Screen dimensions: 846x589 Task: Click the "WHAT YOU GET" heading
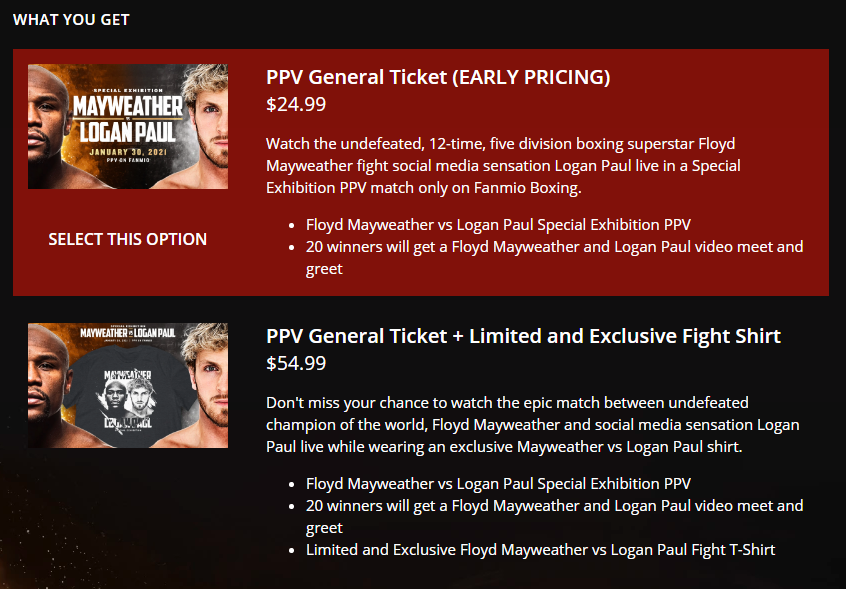click(x=71, y=19)
